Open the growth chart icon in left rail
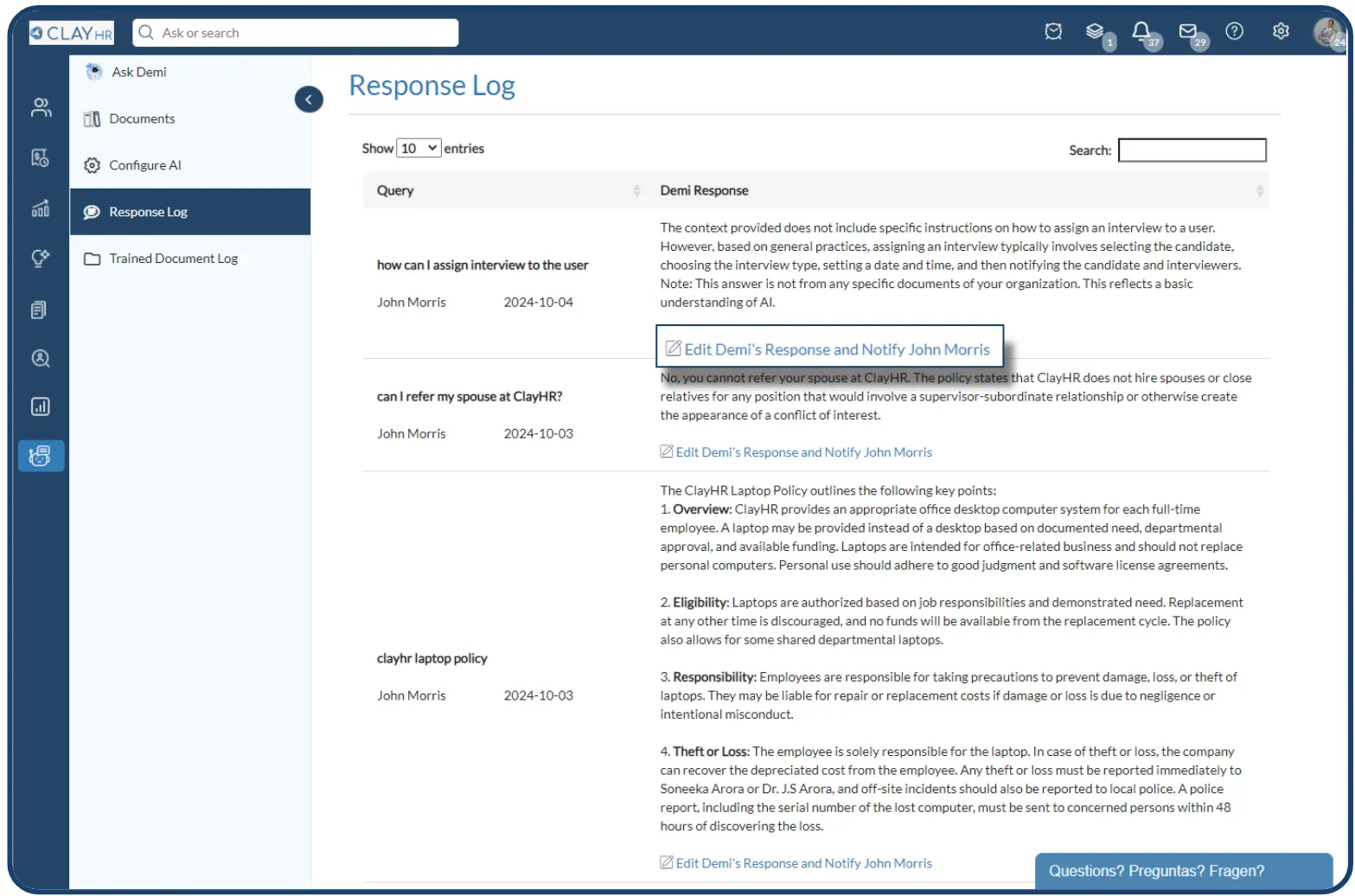The height and width of the screenshot is (896, 1355). coord(41,208)
